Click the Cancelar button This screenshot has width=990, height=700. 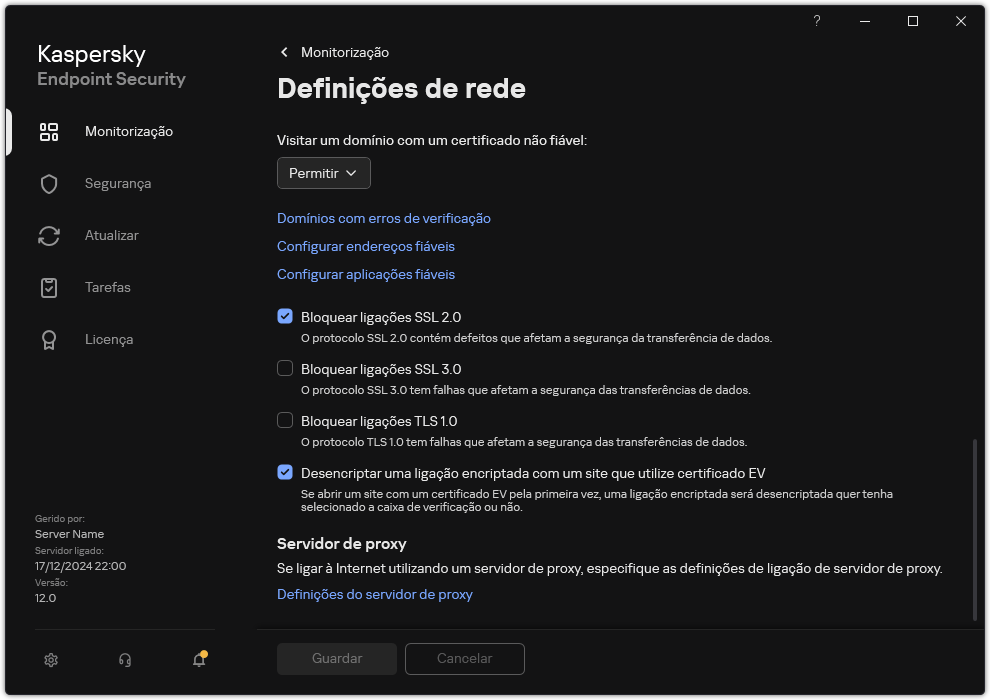[x=464, y=658]
